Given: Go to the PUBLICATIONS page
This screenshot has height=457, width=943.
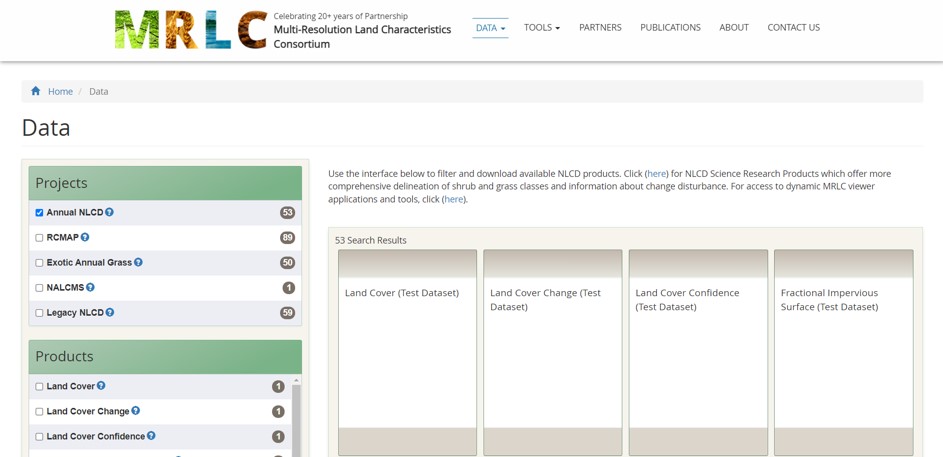Looking at the screenshot, I should click(670, 28).
